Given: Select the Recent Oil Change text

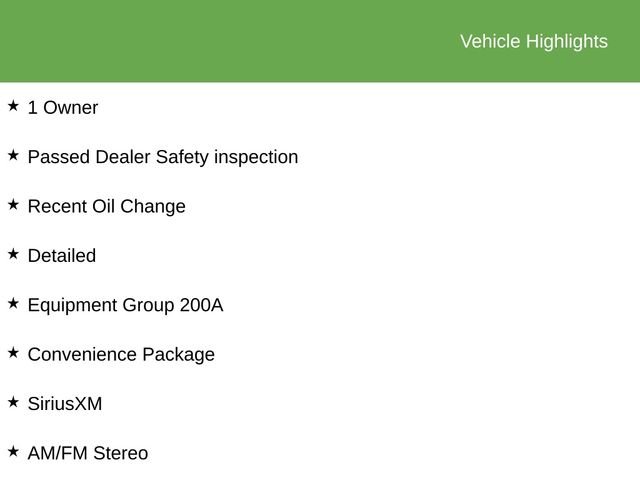Looking at the screenshot, I should coord(106,206).
